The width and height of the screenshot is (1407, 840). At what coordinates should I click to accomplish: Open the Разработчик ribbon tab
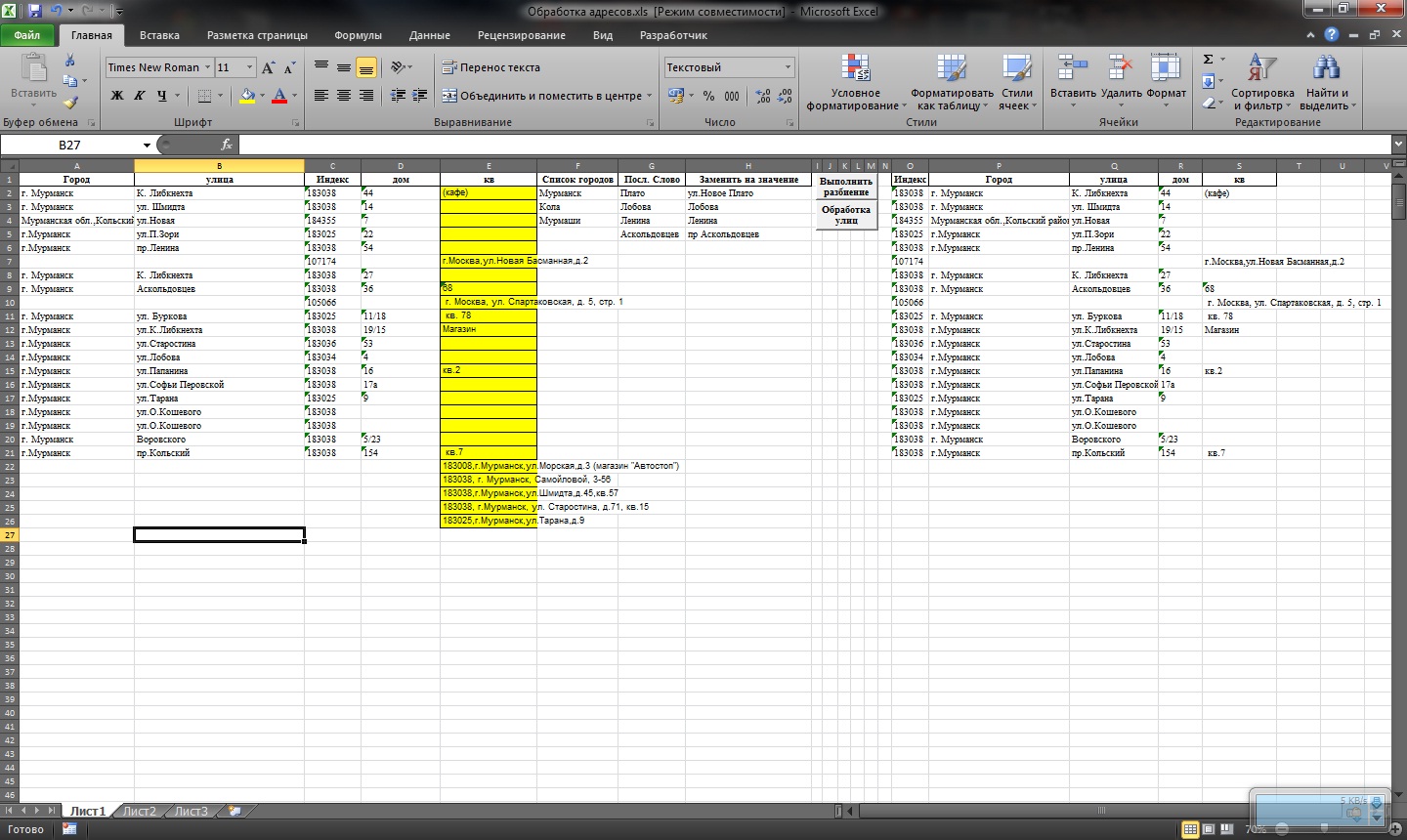pos(673,35)
